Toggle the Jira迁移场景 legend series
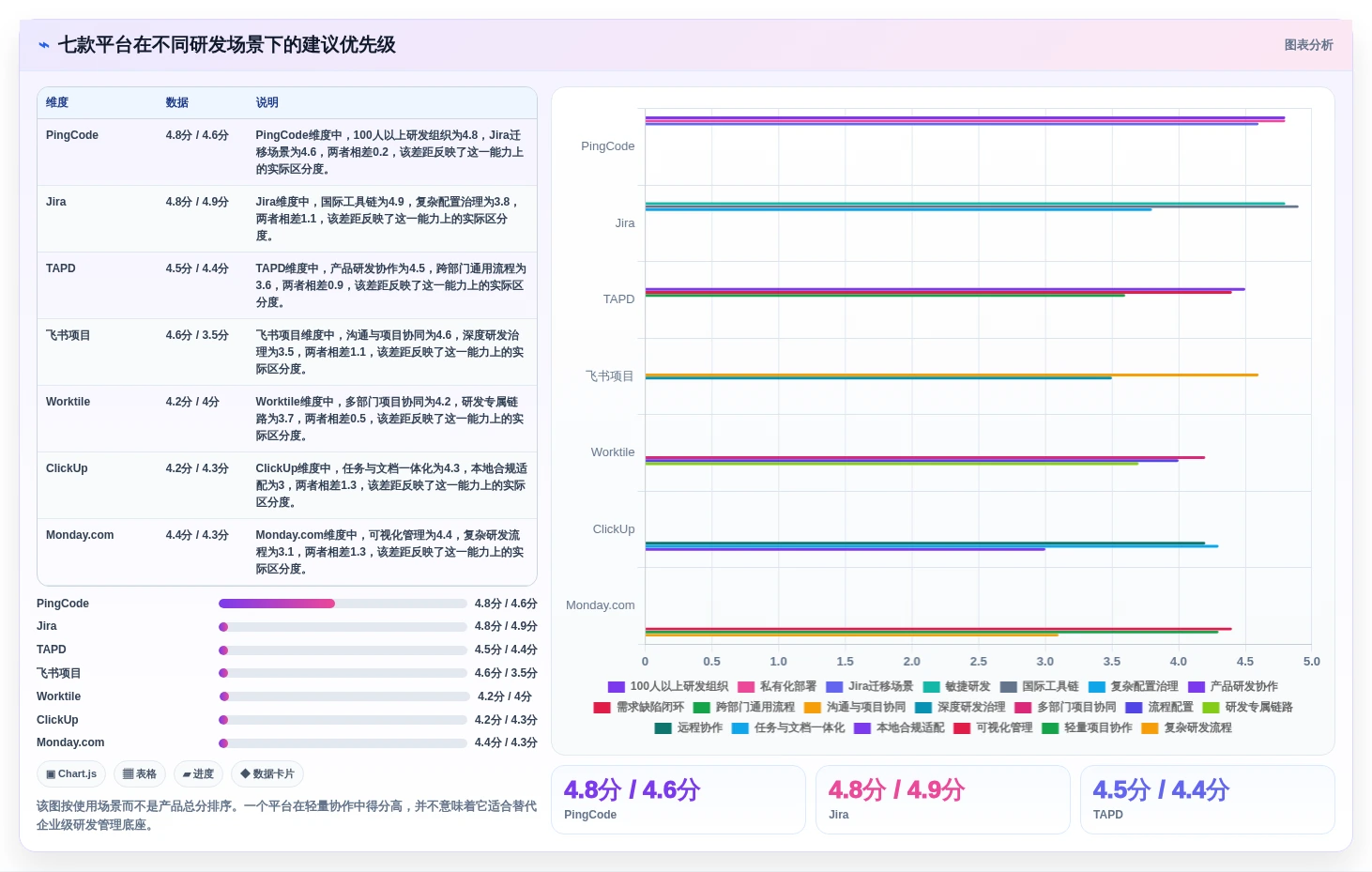This screenshot has height=872, width=1372. click(869, 687)
